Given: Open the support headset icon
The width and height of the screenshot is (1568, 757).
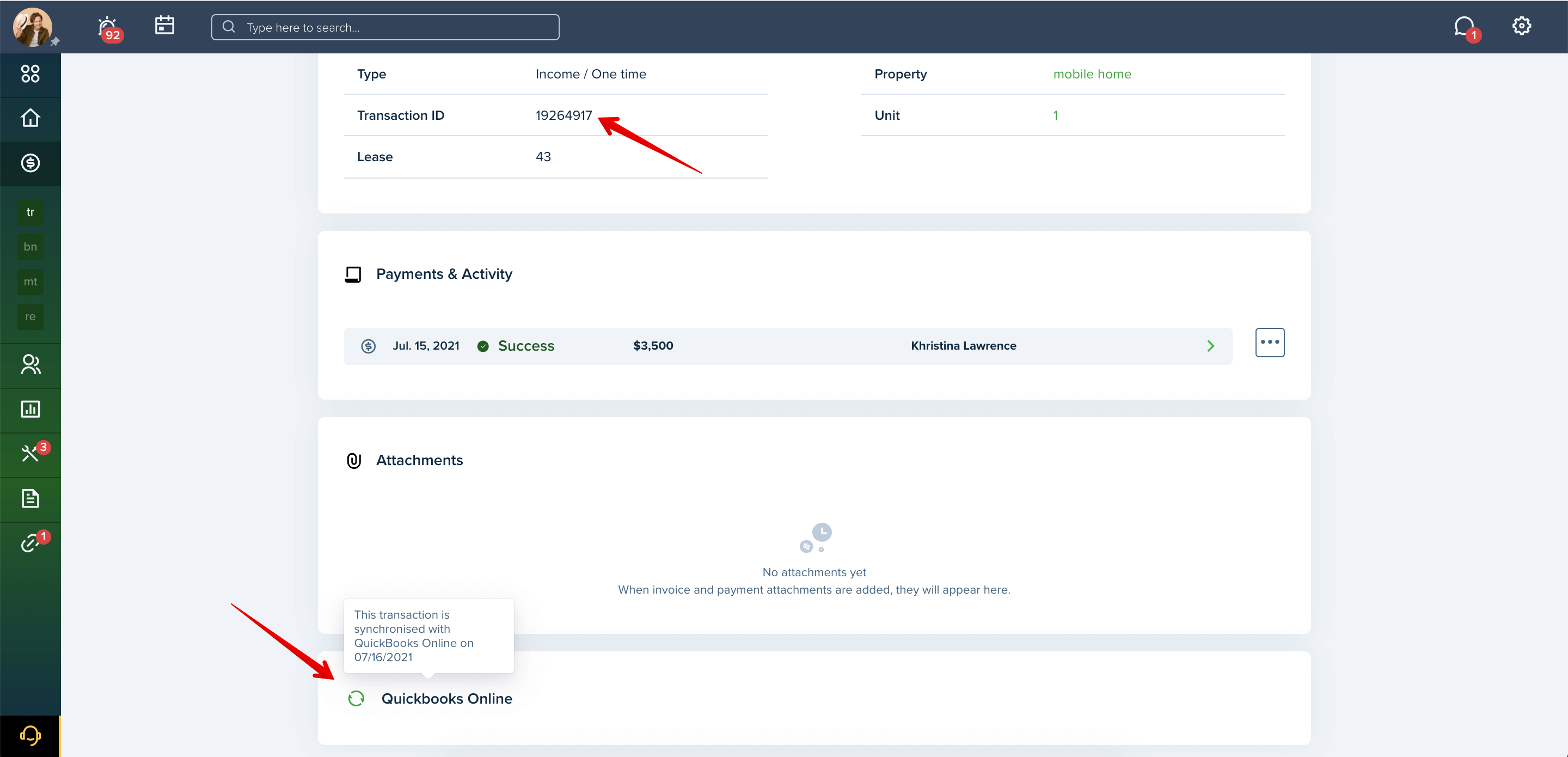Looking at the screenshot, I should (30, 736).
